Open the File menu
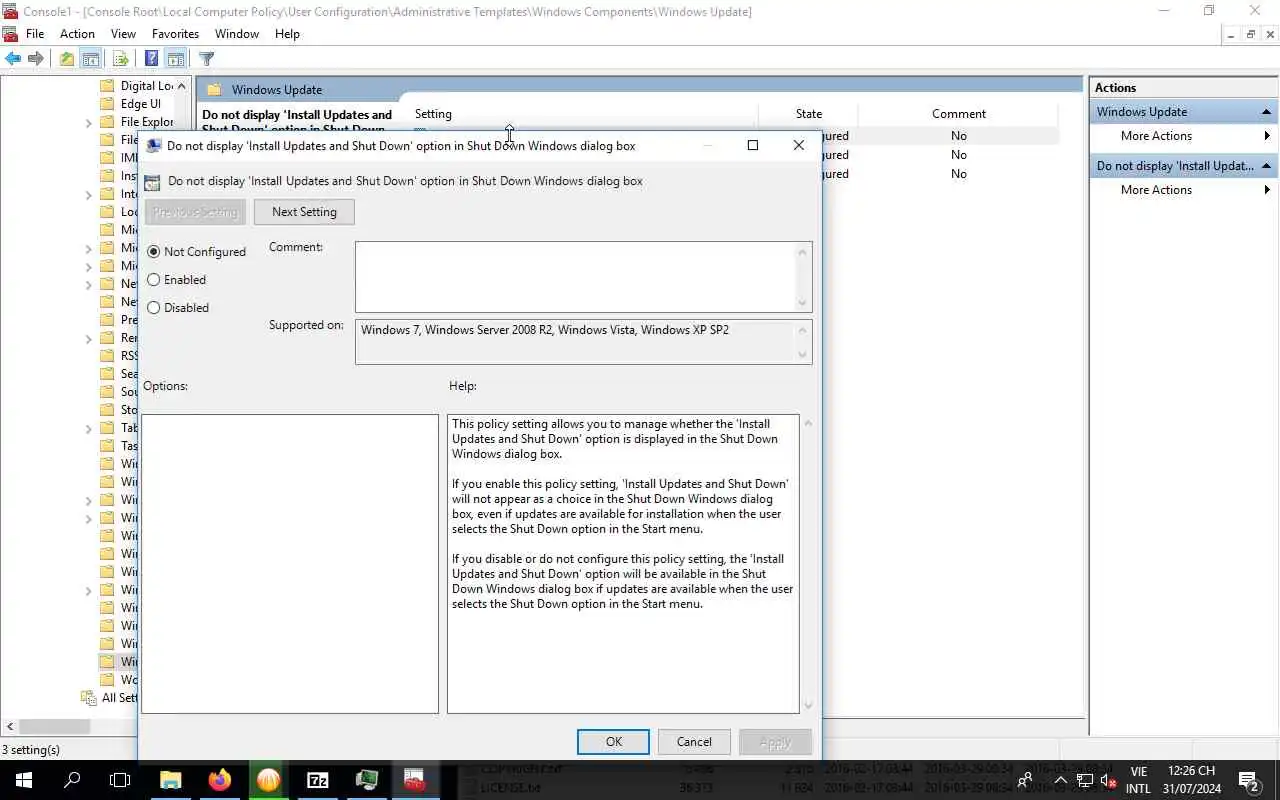The height and width of the screenshot is (800, 1280). pos(35,33)
